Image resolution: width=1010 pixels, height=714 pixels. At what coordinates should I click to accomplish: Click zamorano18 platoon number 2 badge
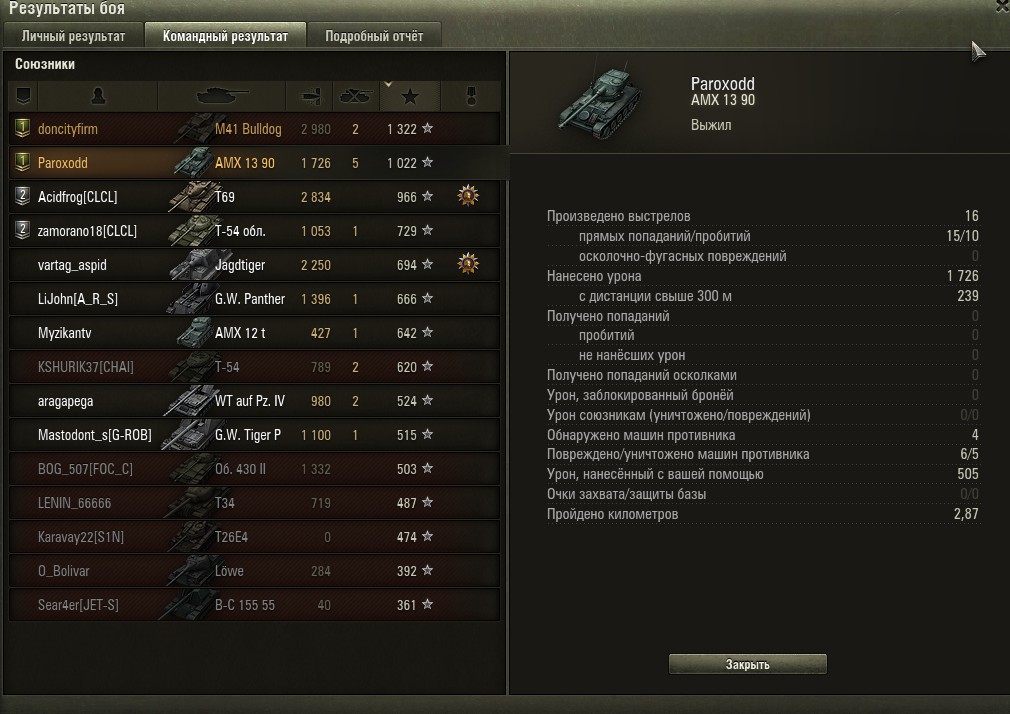tap(23, 230)
